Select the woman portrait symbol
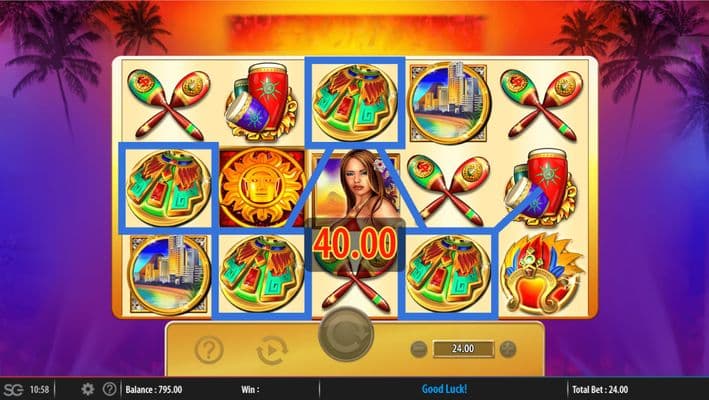 coord(356,187)
